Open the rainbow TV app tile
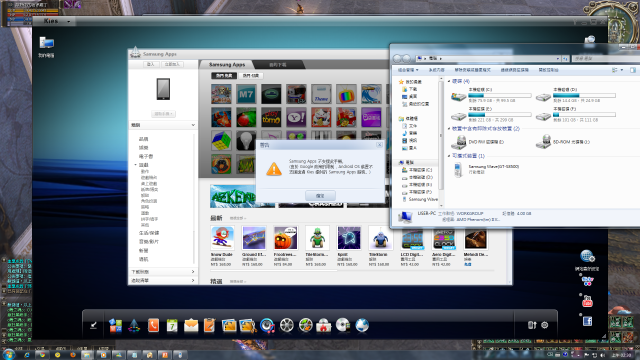640x360 pixels. 346,94
